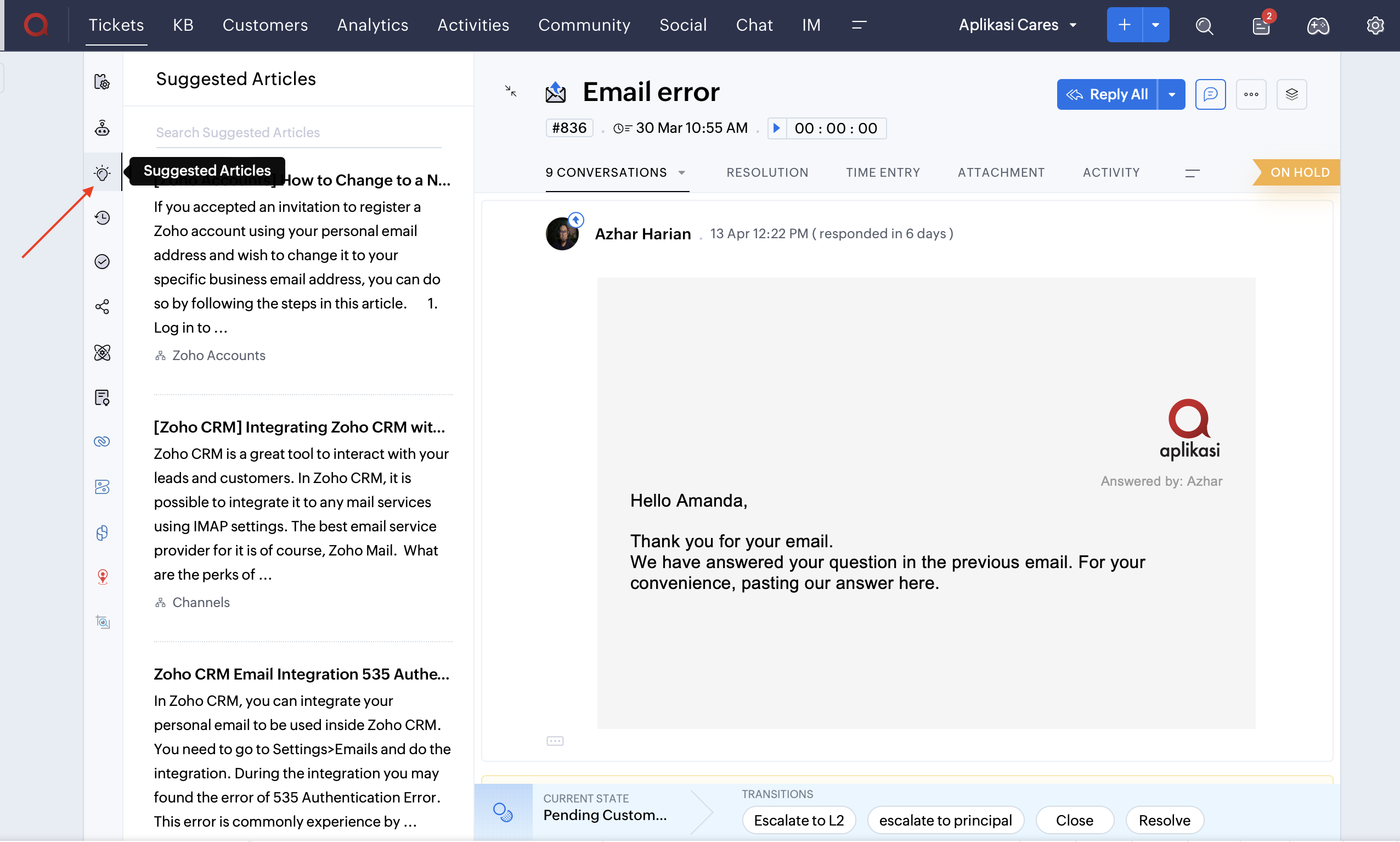The image size is (1400, 842).
Task: Expand the message ellipsis quoted text
Action: [555, 741]
